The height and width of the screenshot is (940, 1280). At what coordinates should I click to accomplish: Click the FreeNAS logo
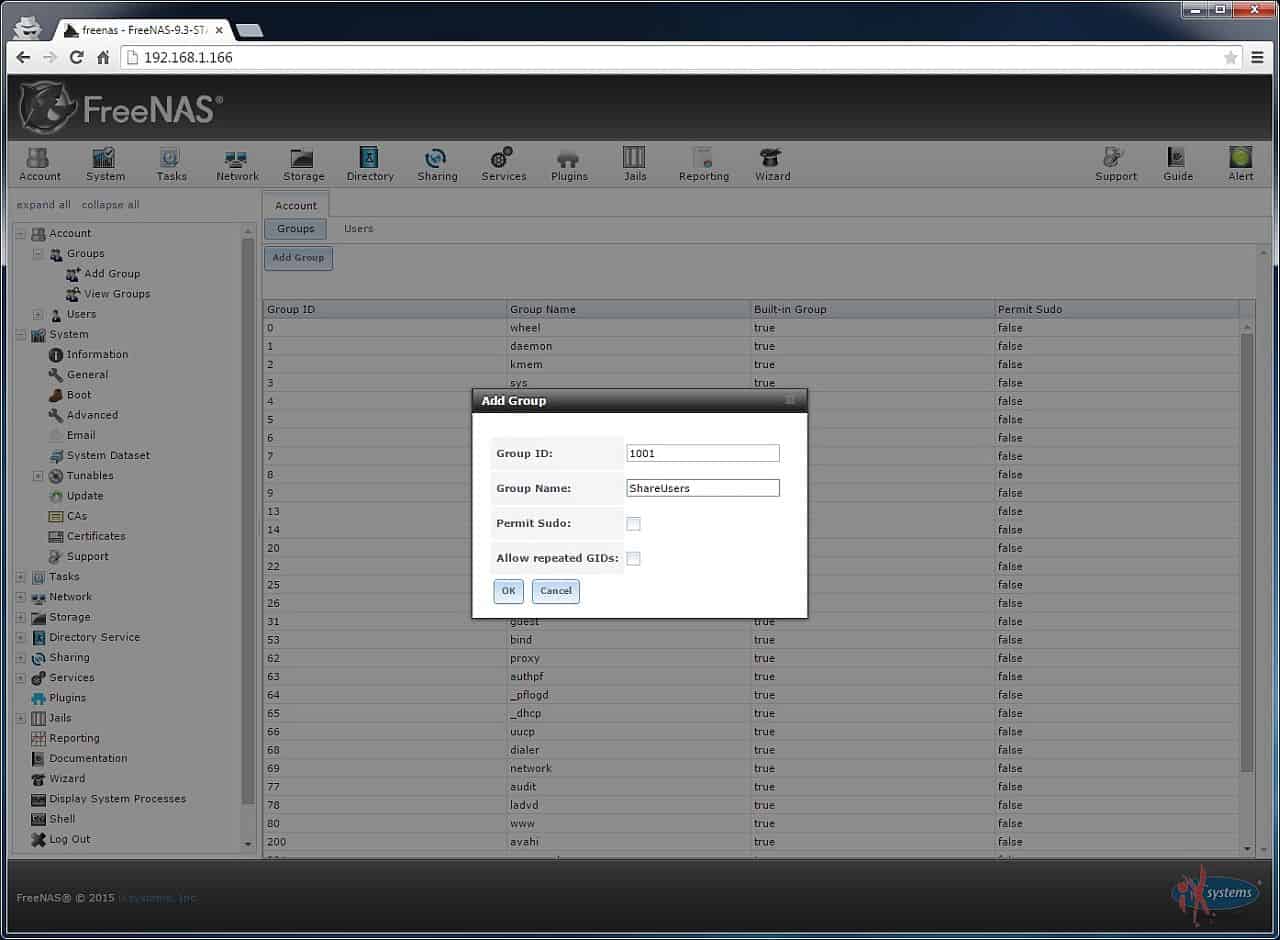pyautogui.click(x=120, y=108)
